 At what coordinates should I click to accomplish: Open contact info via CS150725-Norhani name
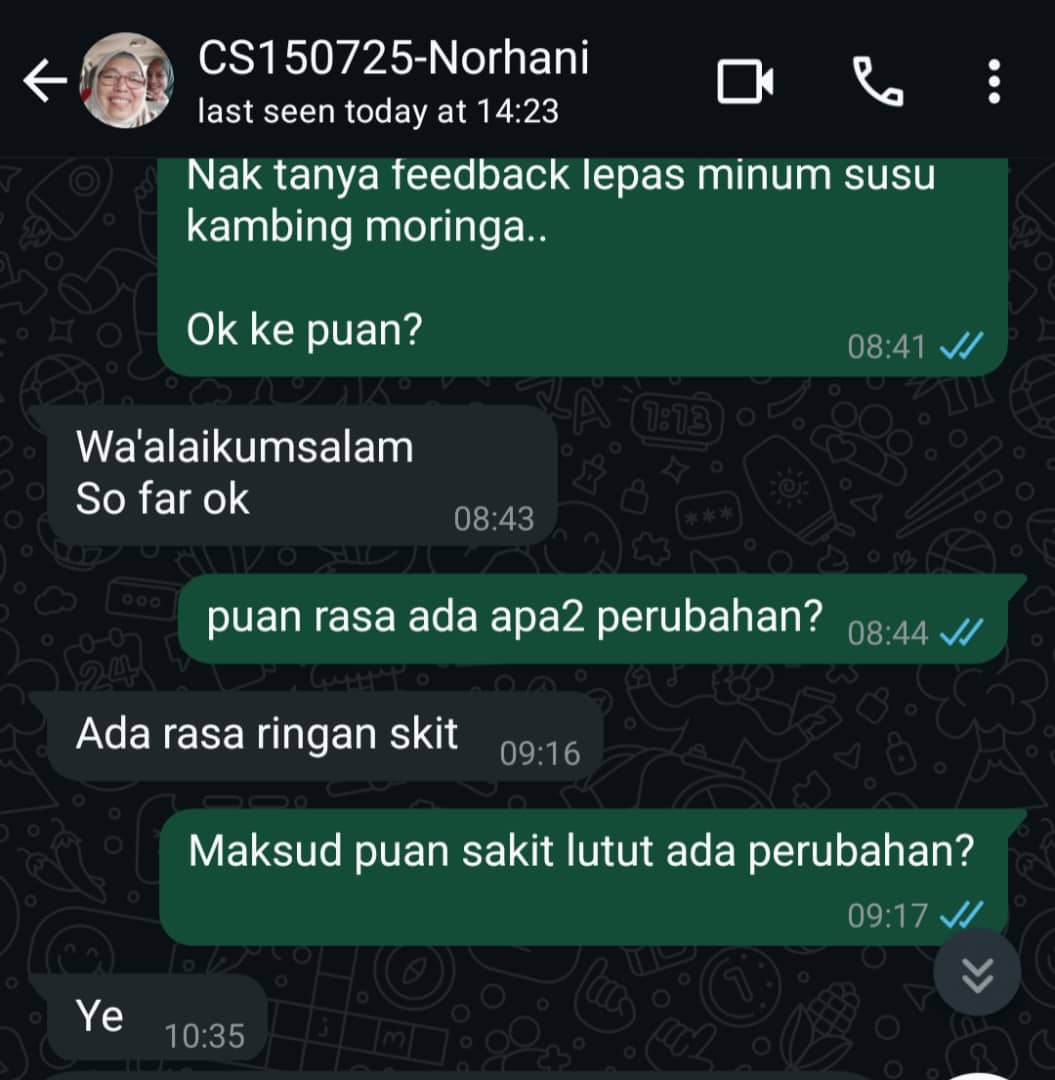point(393,57)
